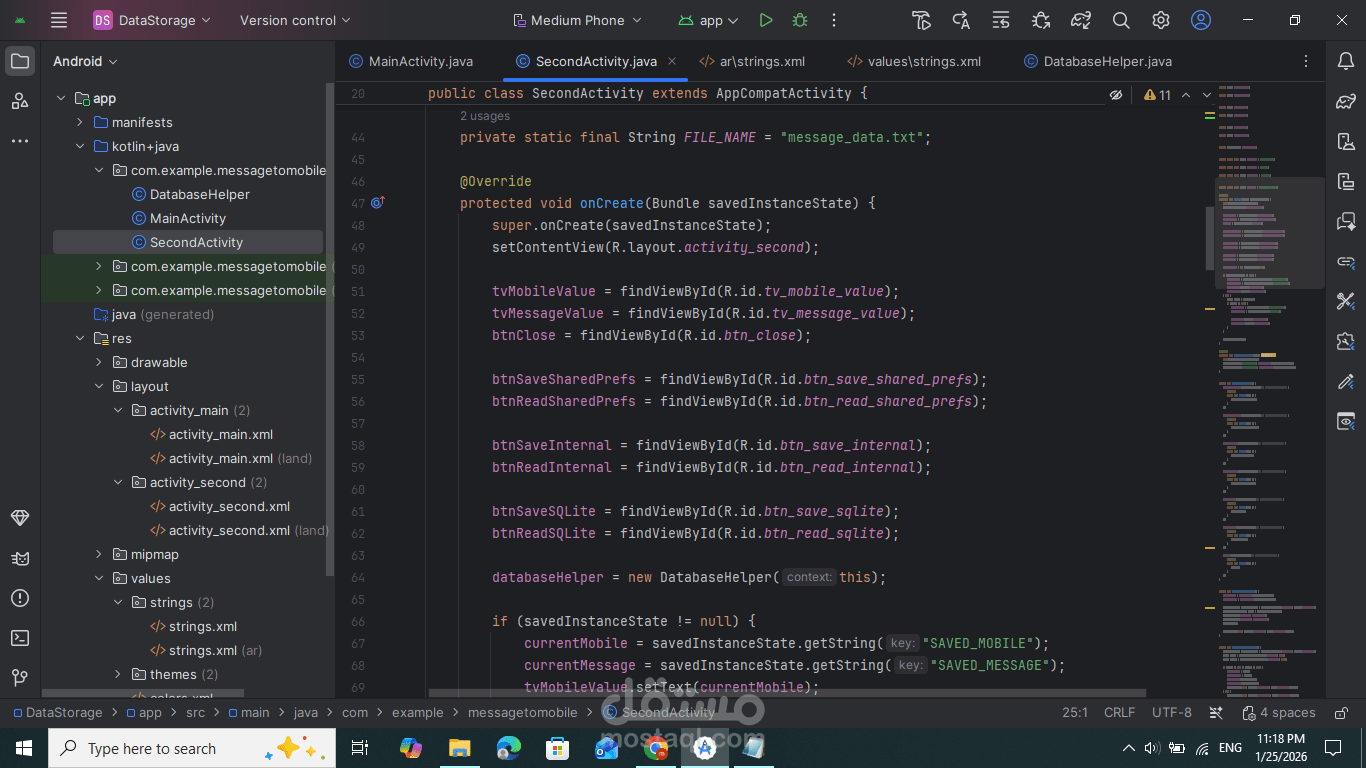The height and width of the screenshot is (768, 1366).
Task: Open the Notifications bell panel
Action: click(x=1346, y=61)
